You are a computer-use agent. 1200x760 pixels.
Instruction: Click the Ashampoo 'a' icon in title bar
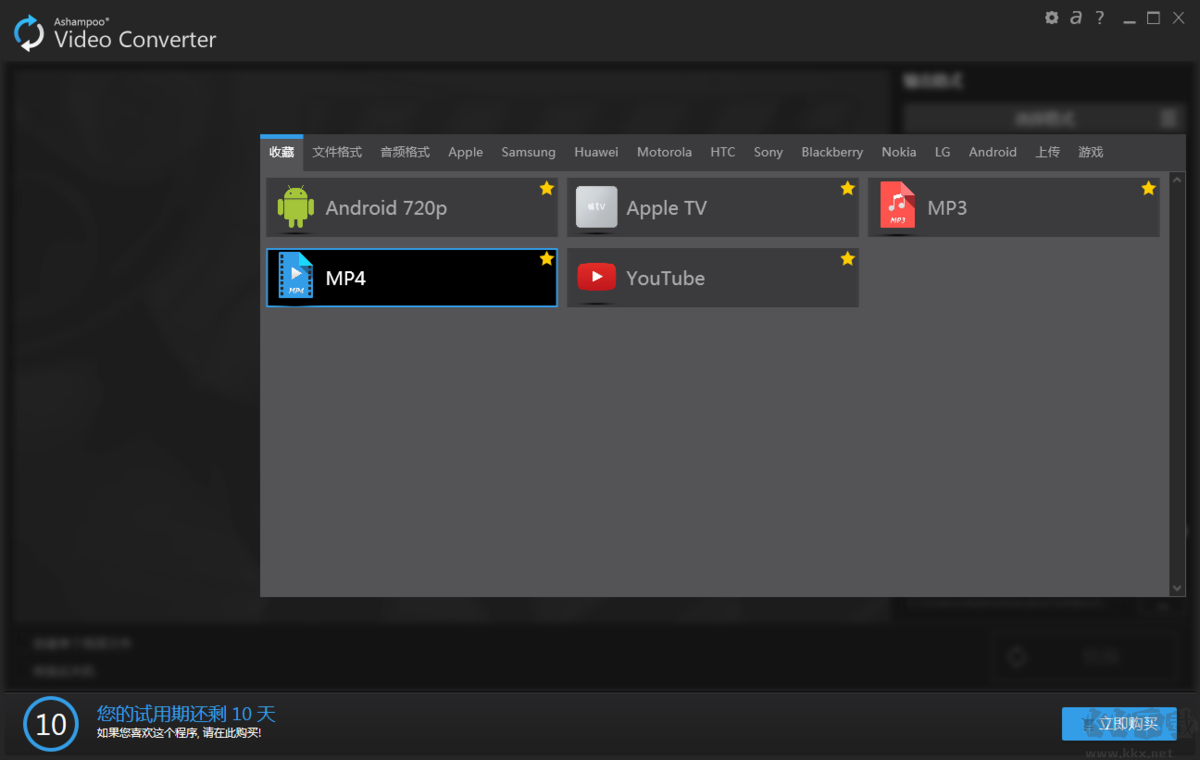point(1076,17)
